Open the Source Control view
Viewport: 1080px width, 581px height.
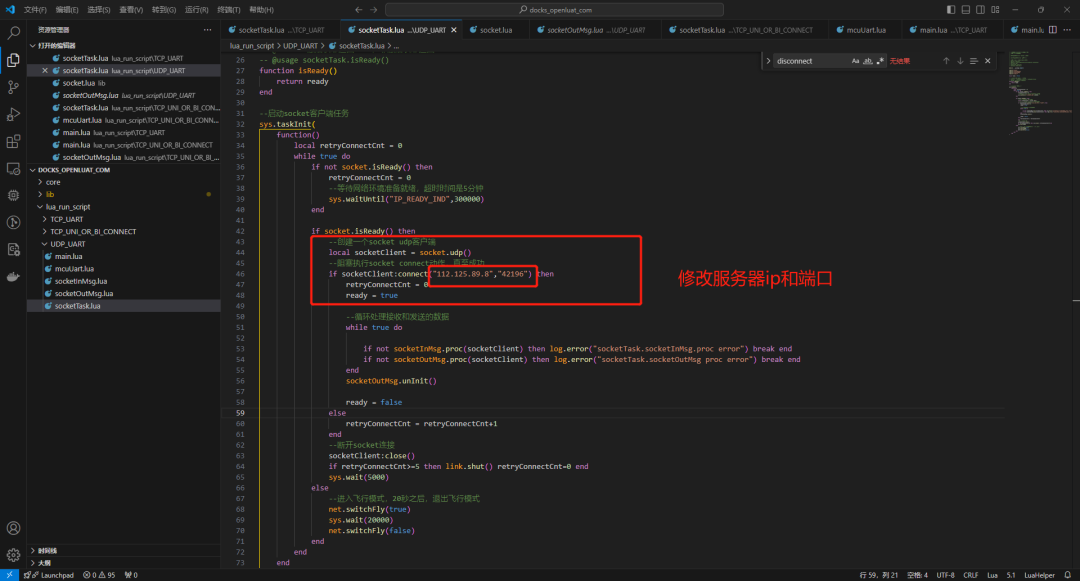tap(13, 87)
